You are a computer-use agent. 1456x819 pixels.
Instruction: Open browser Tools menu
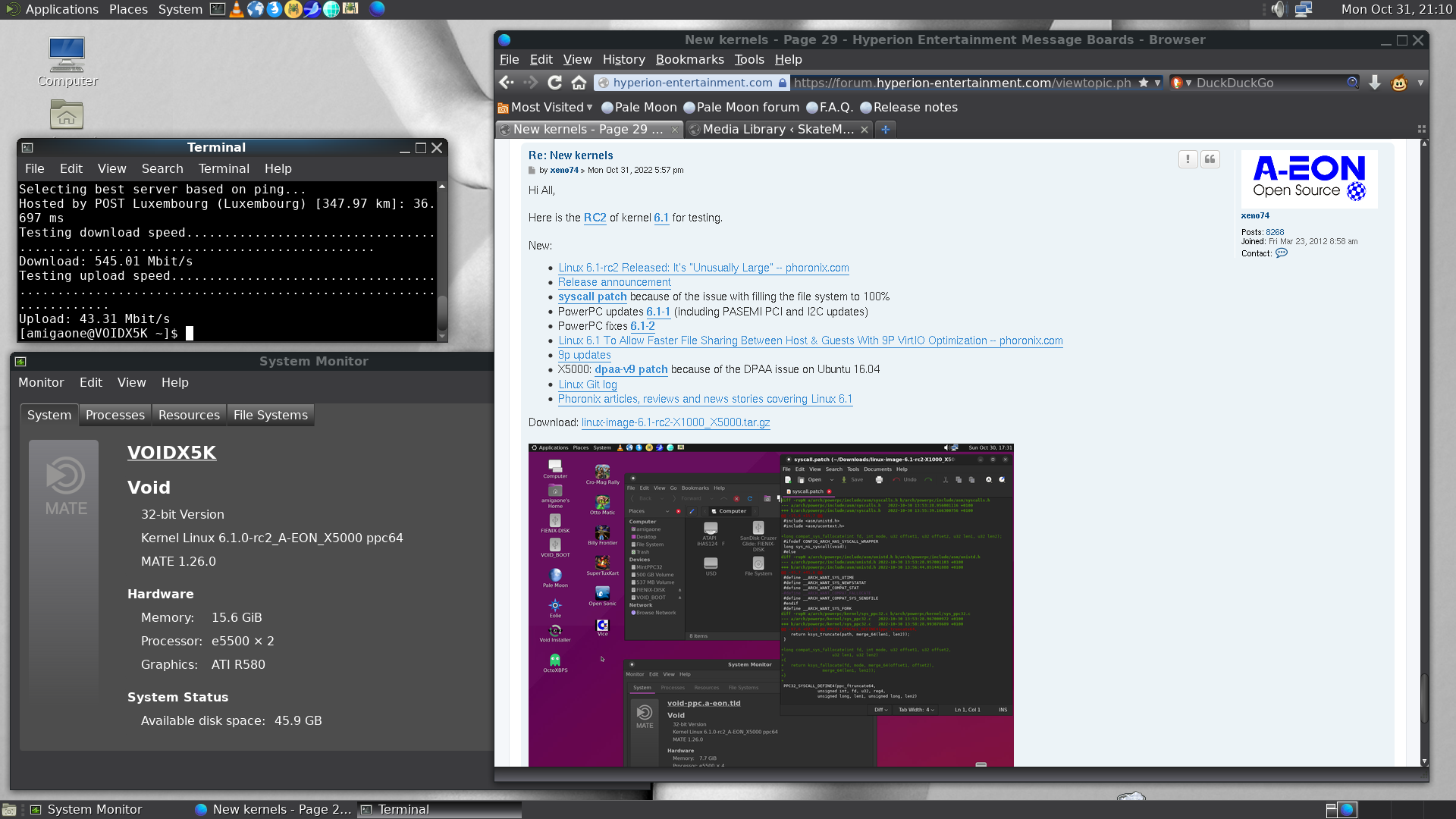749,59
